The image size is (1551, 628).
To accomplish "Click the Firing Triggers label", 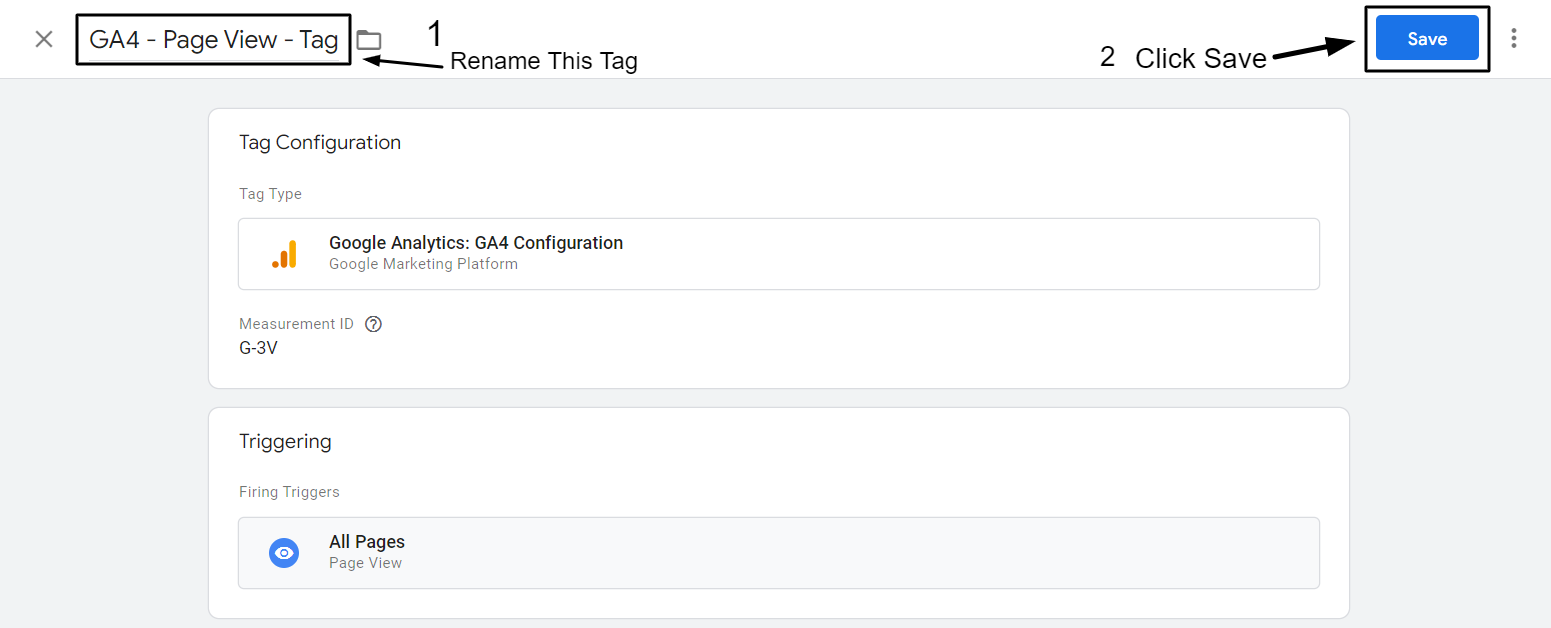I will point(289,491).
